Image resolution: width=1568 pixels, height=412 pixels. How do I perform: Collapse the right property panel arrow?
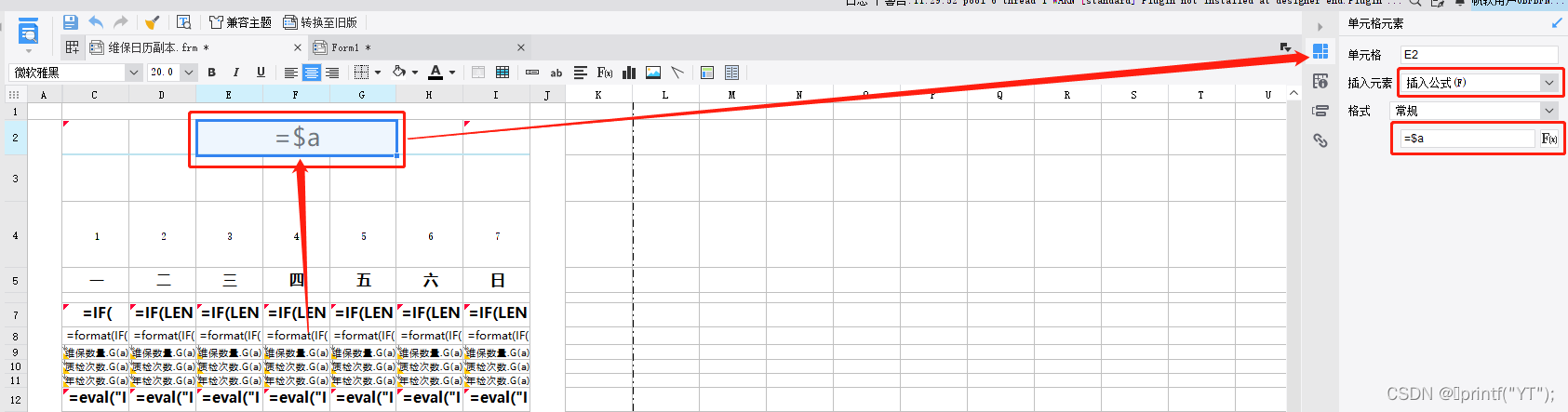[x=1320, y=26]
